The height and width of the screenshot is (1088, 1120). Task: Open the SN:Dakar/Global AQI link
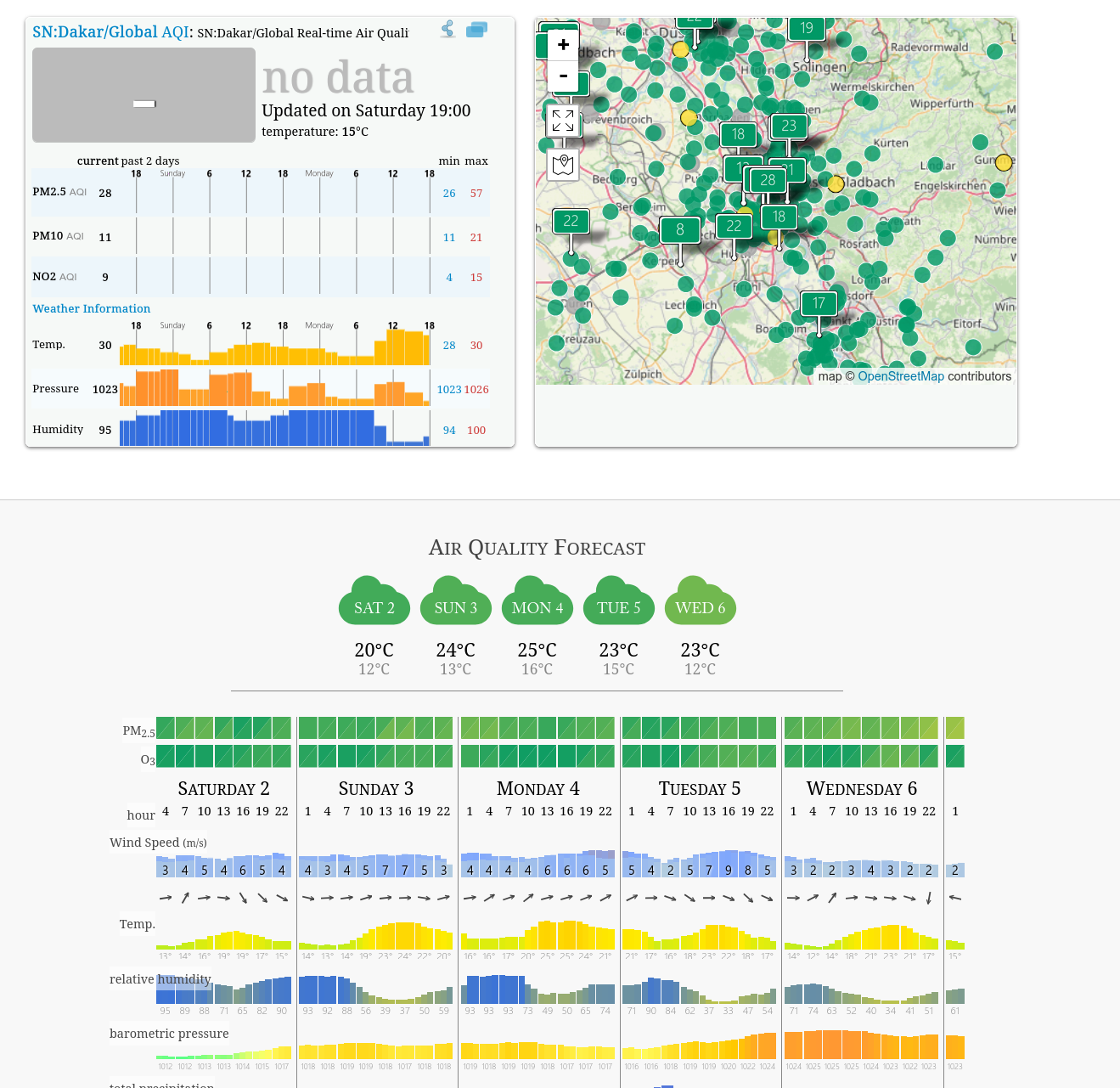click(x=110, y=32)
